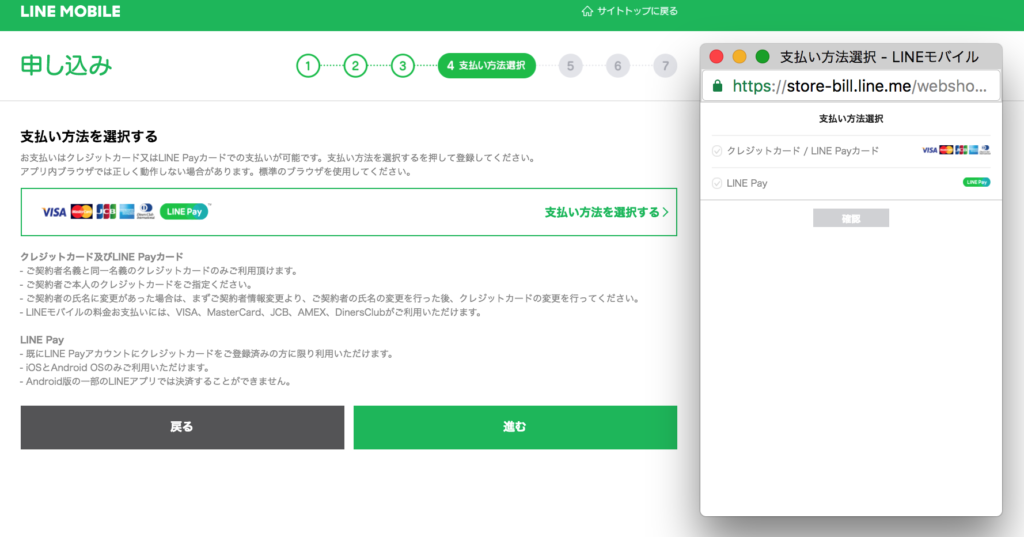Go to step 2 circle
Image resolution: width=1024 pixels, height=537 pixels.
[x=355, y=65]
